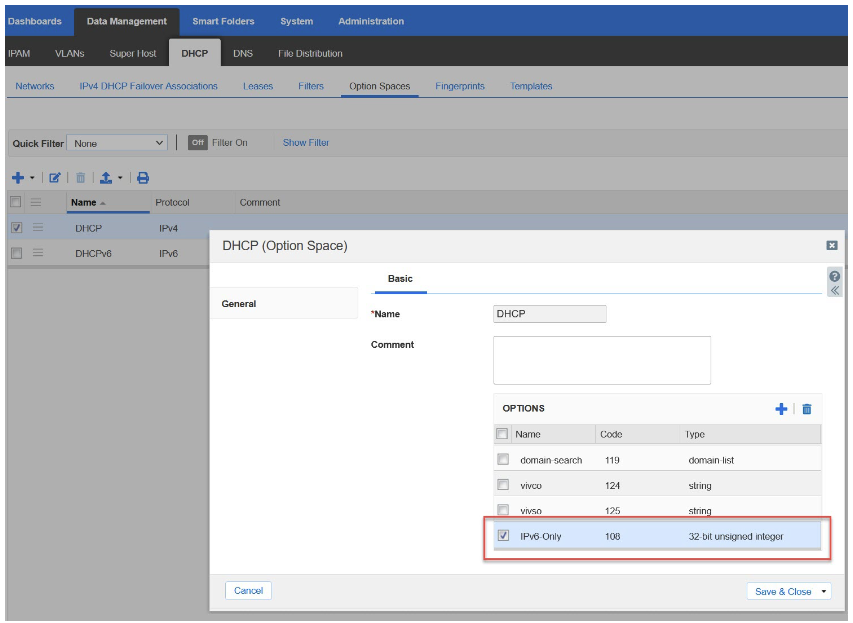Click inside the Comment text area

(x=601, y=360)
